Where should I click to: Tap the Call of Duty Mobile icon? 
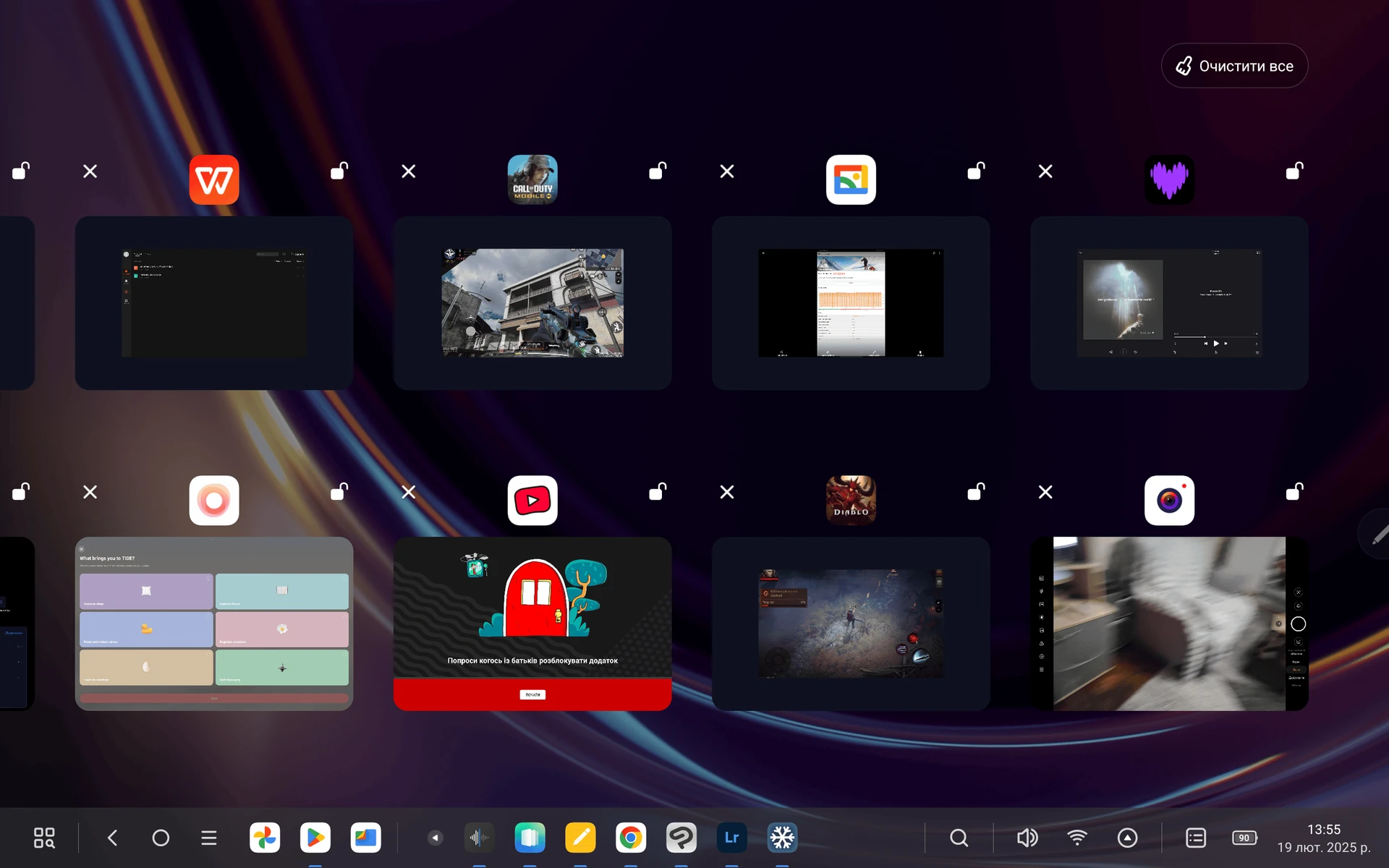pos(532,179)
